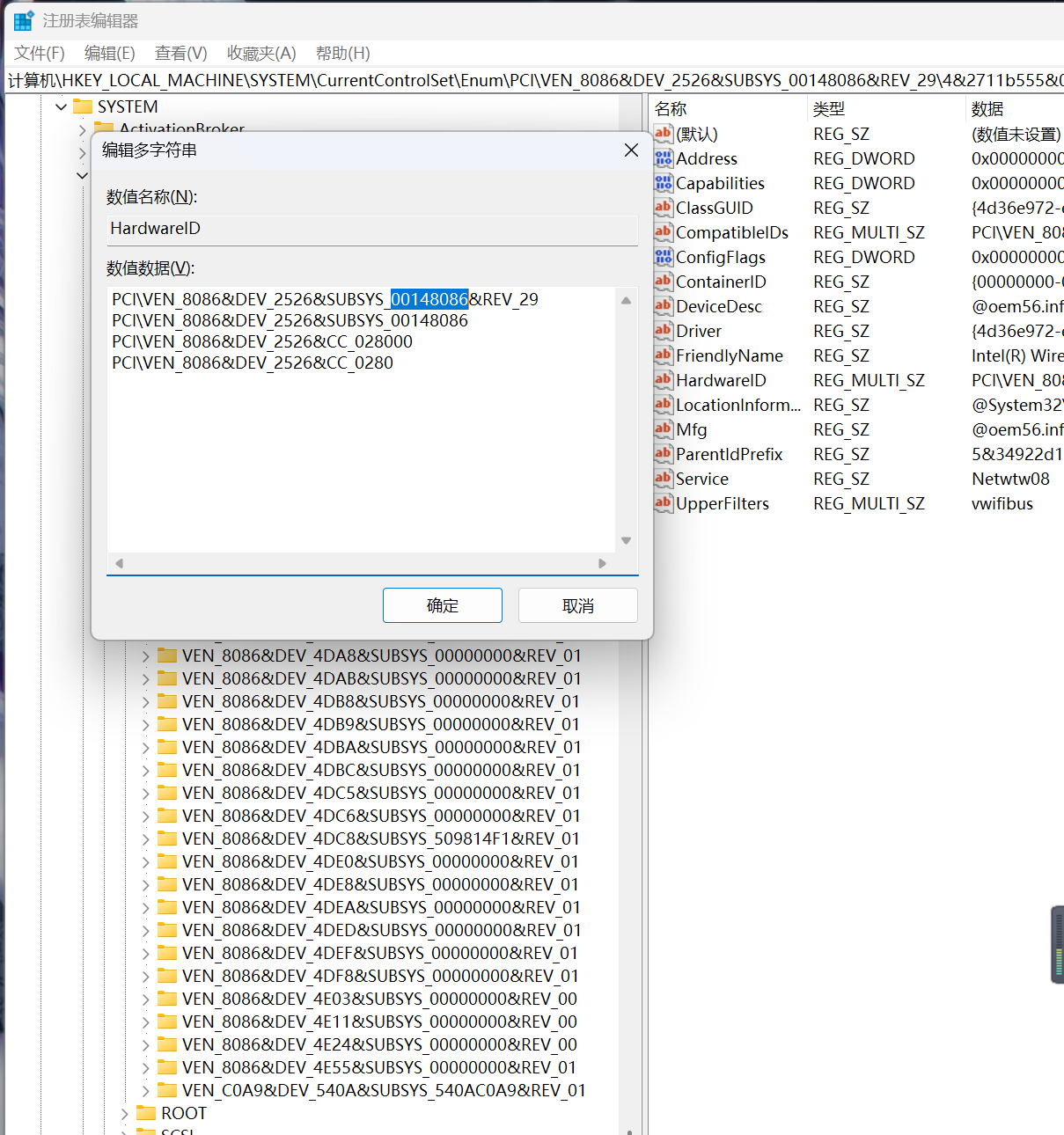Select the icon beside the Capabilities entry
Image resolution: width=1064 pixels, height=1135 pixels.
664,183
